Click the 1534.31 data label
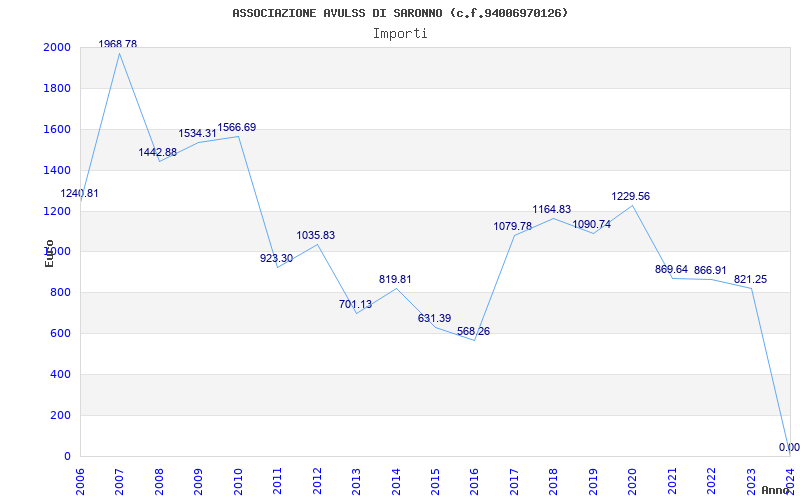Viewport: 800px width, 500px height. point(197,133)
